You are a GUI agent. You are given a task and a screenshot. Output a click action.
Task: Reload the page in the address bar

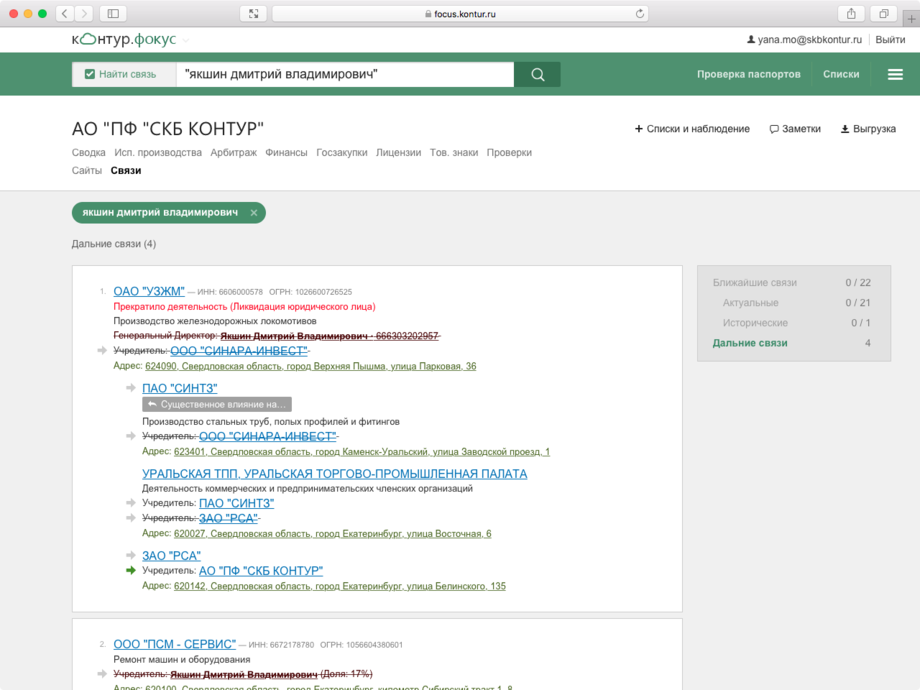click(639, 14)
